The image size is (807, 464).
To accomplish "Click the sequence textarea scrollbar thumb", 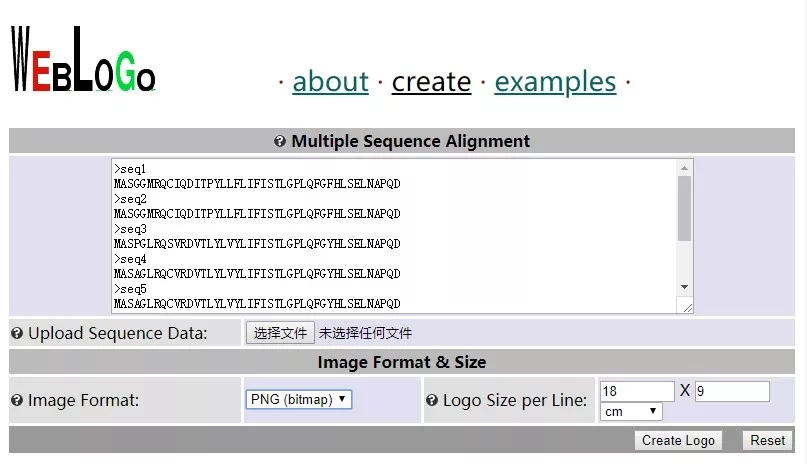I will 684,208.
